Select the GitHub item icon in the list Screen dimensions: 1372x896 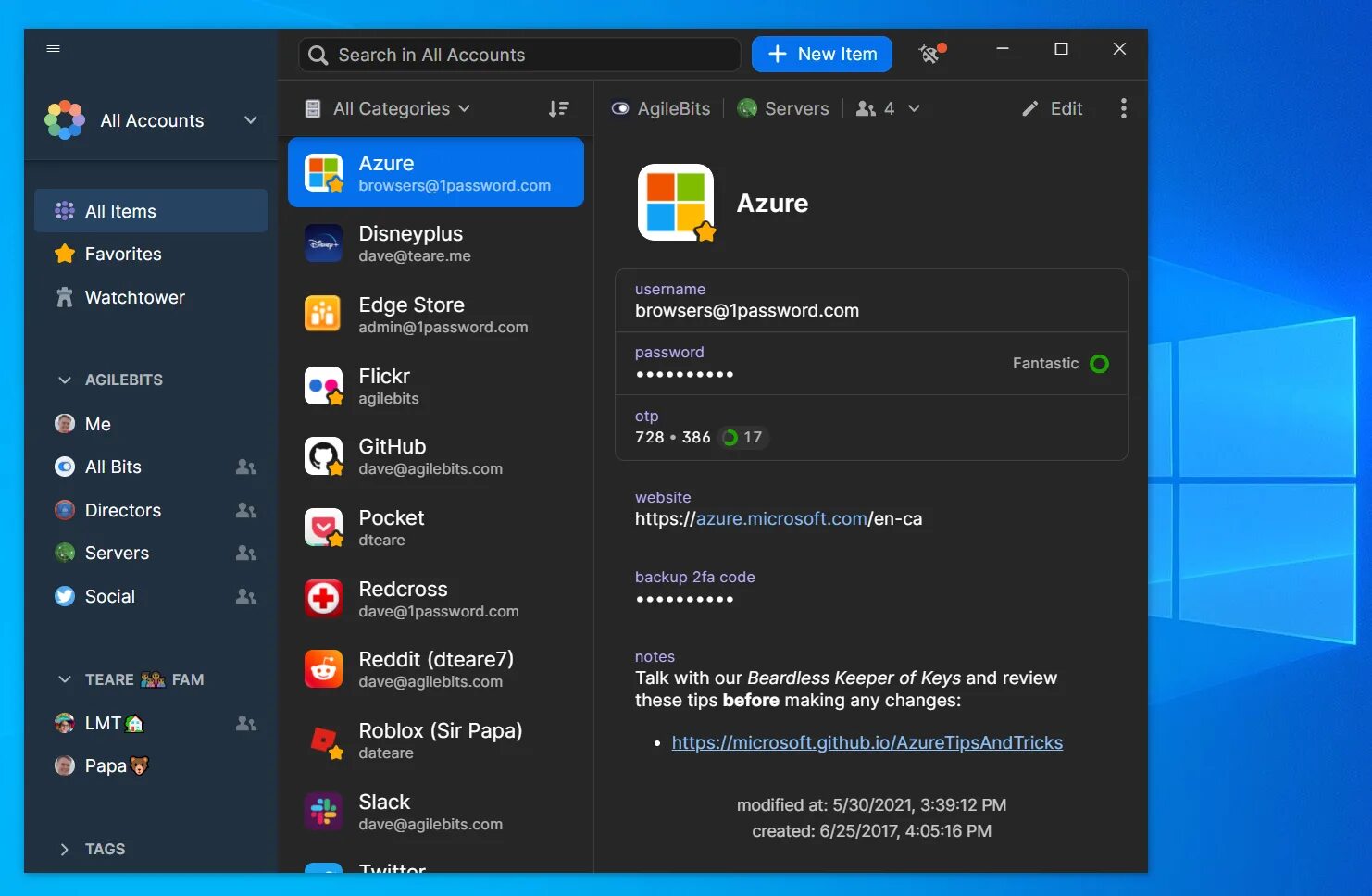tap(322, 455)
